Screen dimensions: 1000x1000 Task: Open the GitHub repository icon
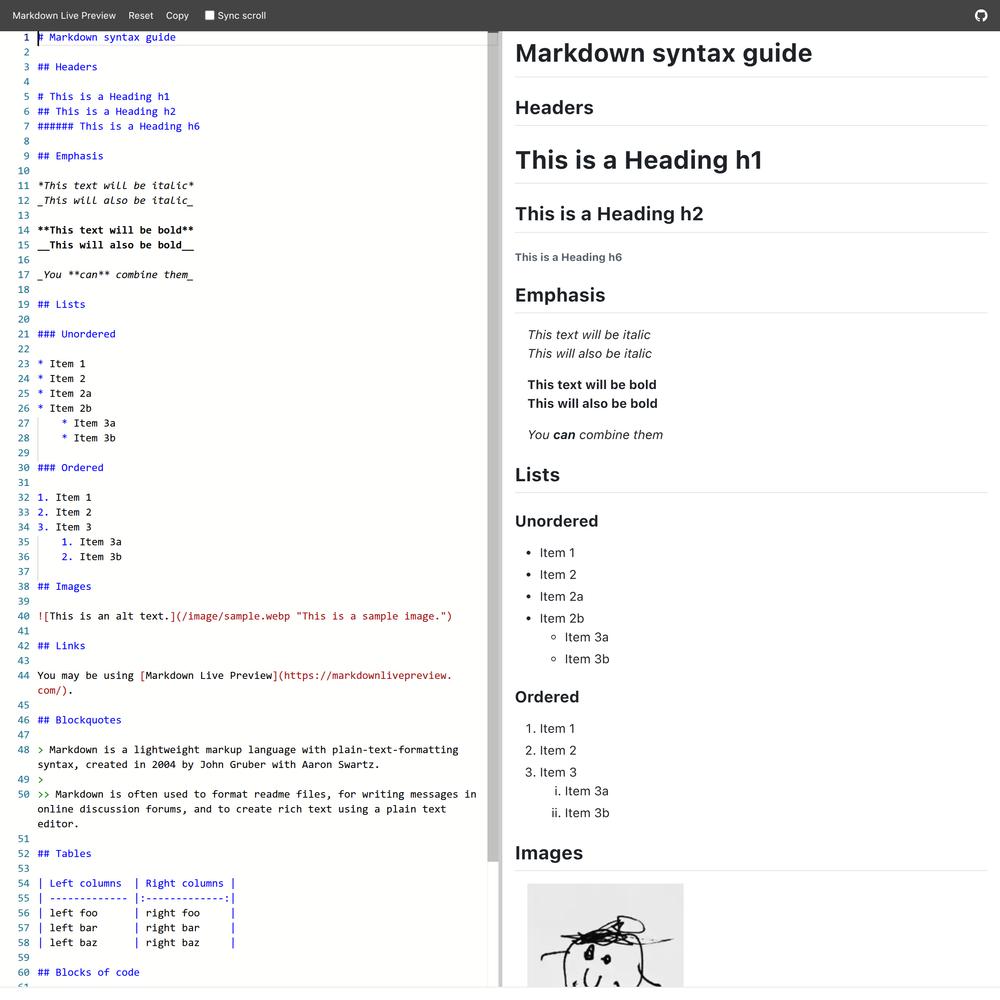click(x=981, y=15)
